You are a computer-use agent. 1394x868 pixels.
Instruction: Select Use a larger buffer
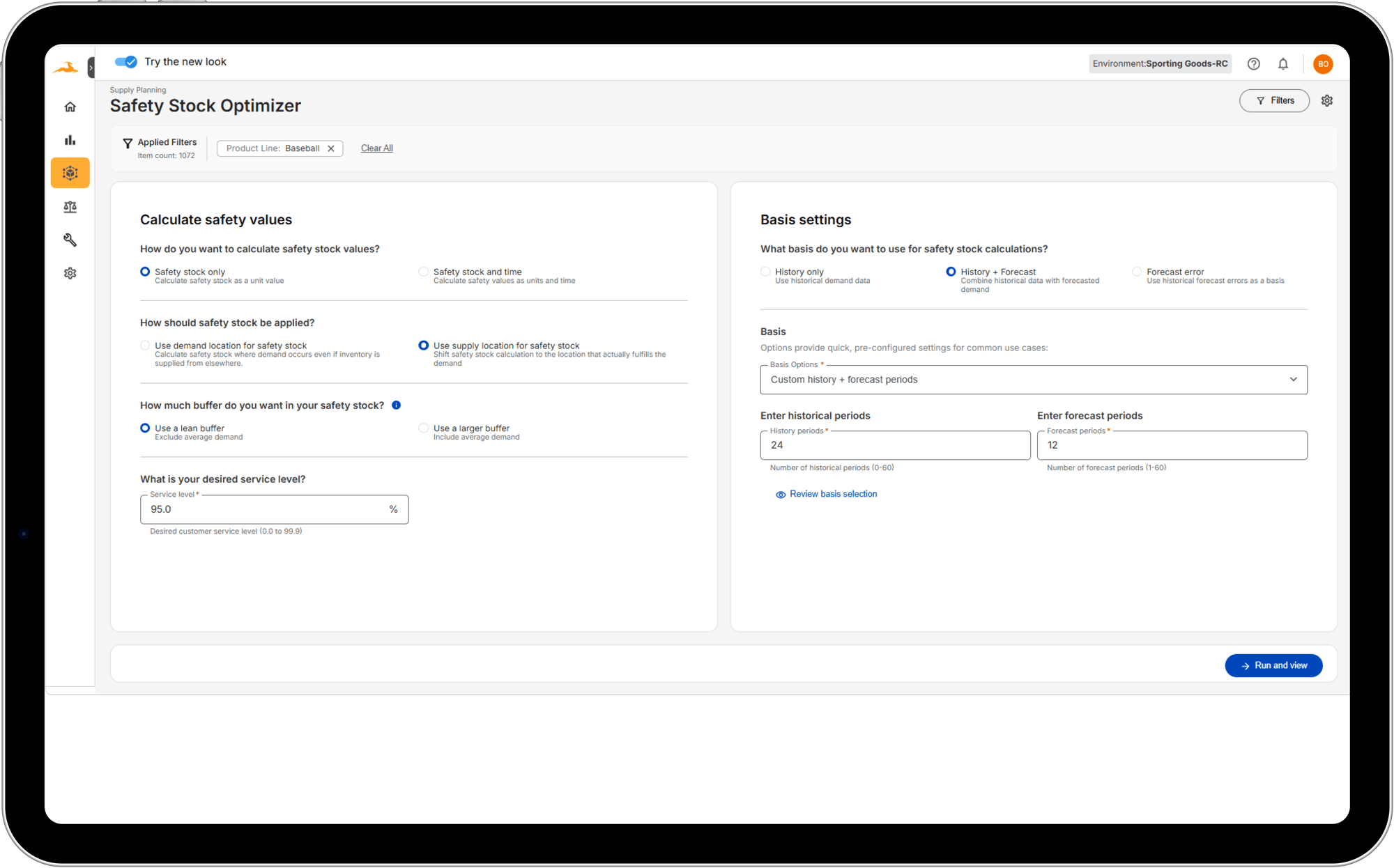tap(423, 428)
